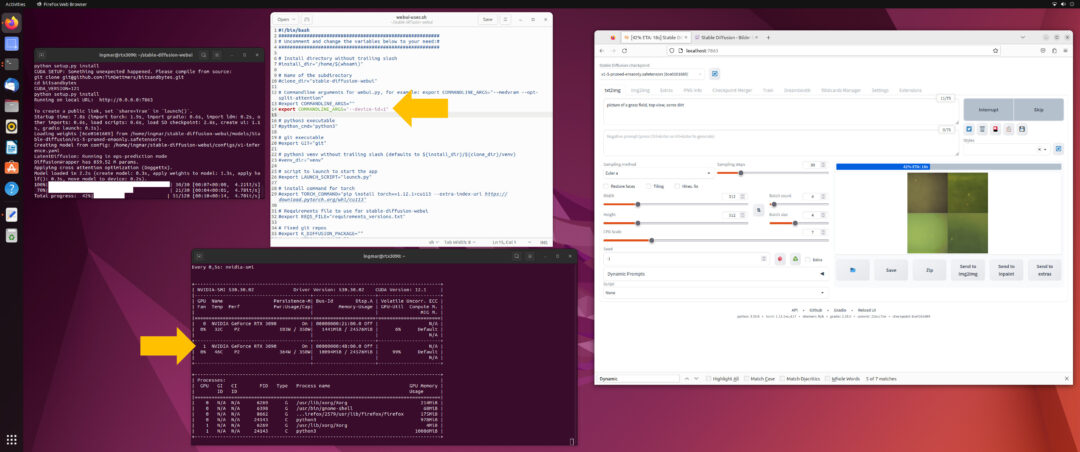Refresh the Stable Diffusion checkpoint list

pos(715,74)
